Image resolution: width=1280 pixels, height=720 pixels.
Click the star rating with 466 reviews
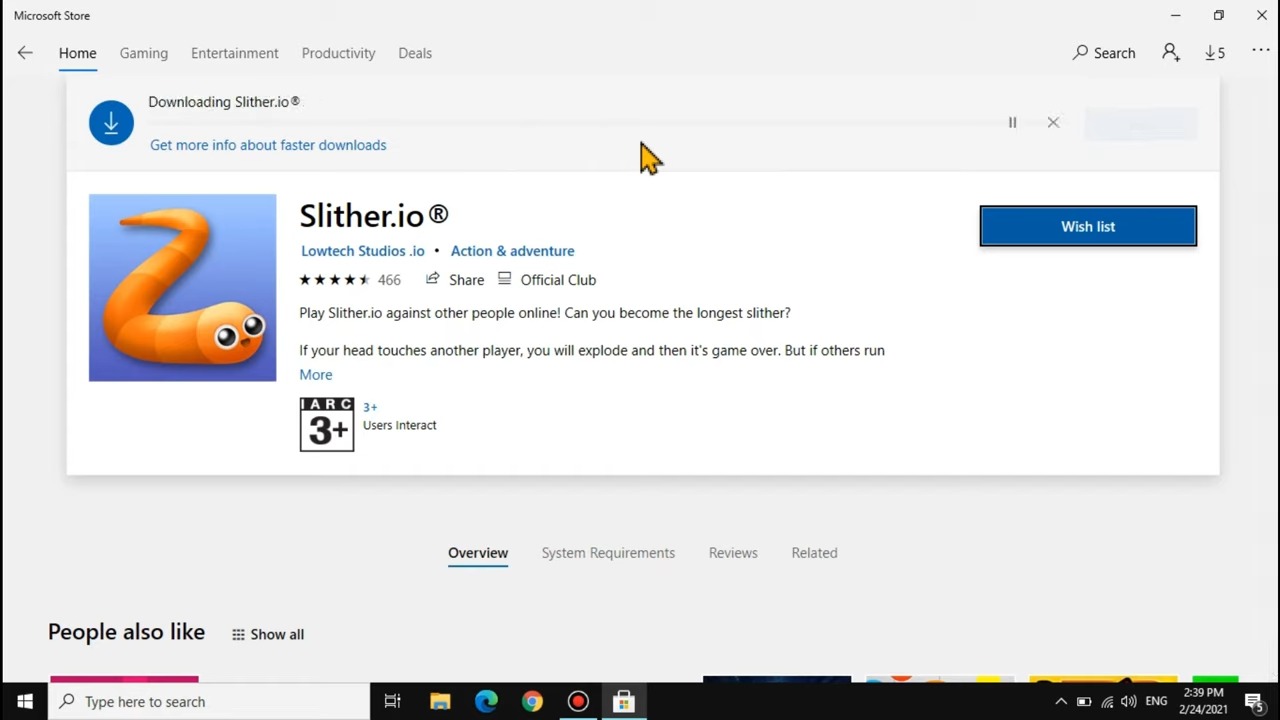click(350, 280)
